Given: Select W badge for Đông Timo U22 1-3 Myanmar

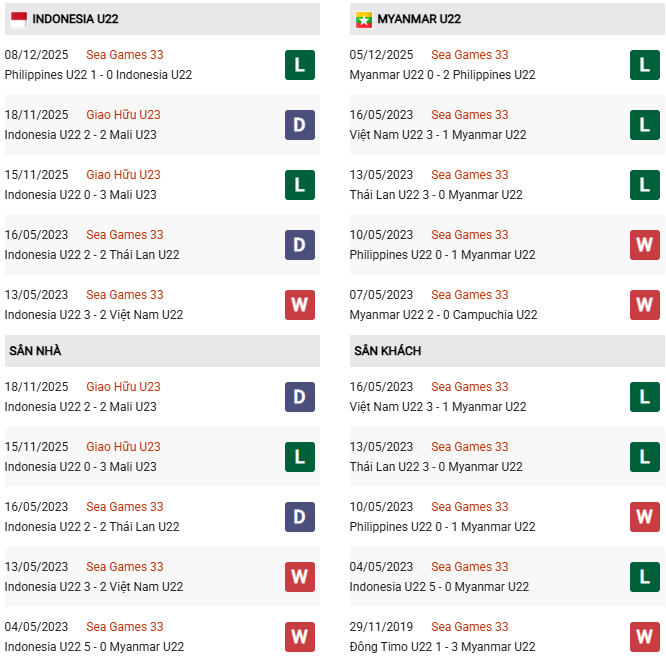Looking at the screenshot, I should pos(645,637).
